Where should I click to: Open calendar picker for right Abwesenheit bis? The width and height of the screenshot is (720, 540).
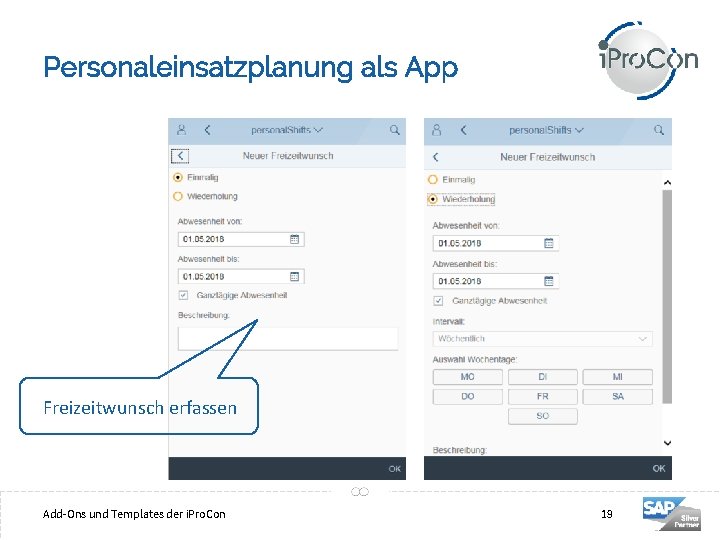[549, 281]
